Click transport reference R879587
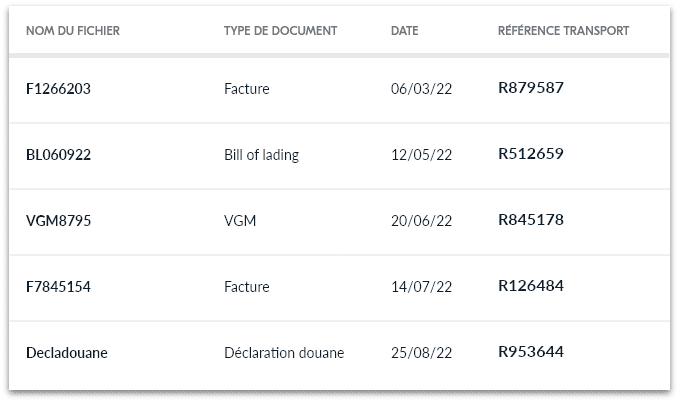Image resolution: width=679 pixels, height=402 pixels. click(x=531, y=88)
